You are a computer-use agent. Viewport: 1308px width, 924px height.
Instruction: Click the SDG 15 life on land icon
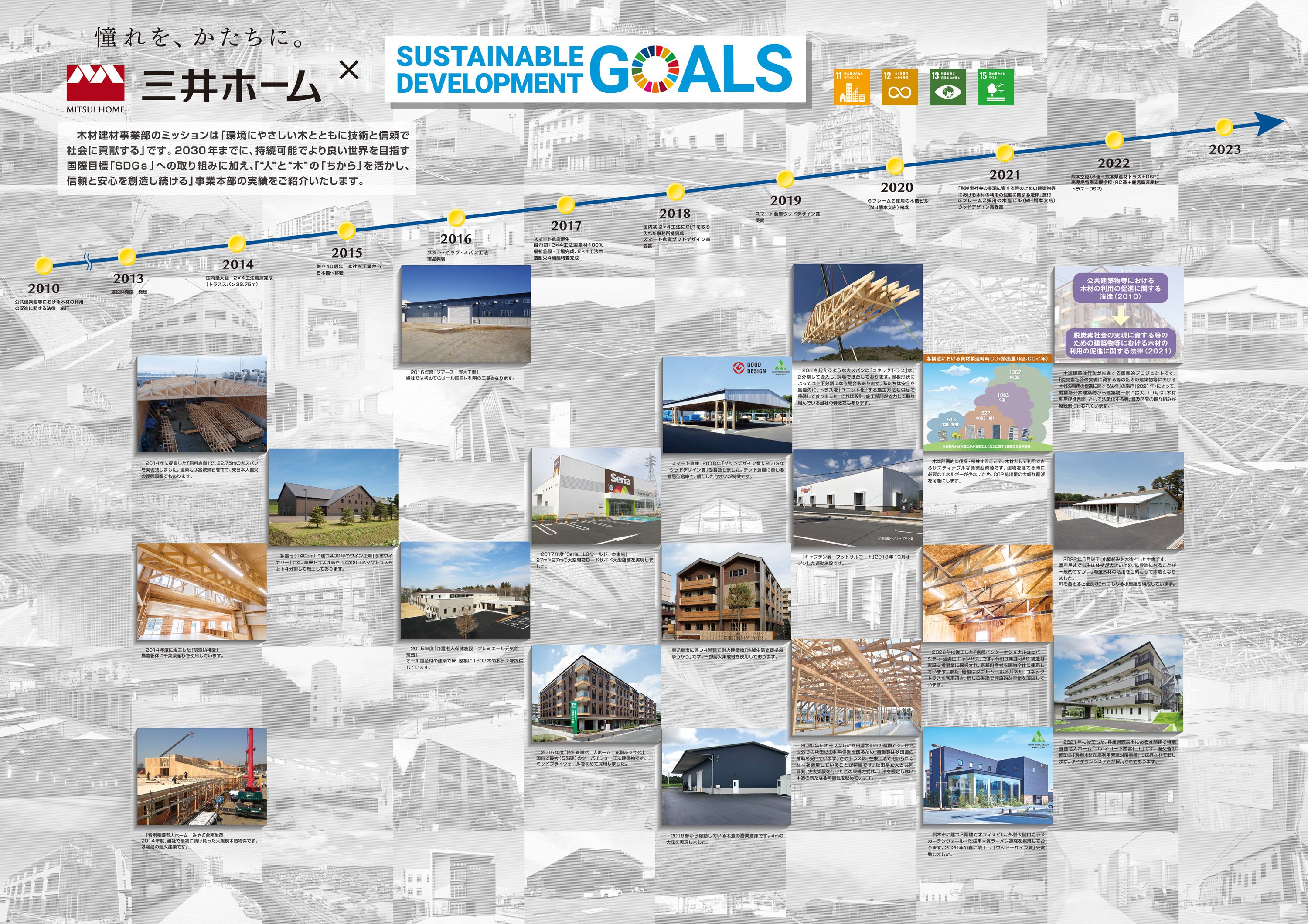(x=995, y=88)
